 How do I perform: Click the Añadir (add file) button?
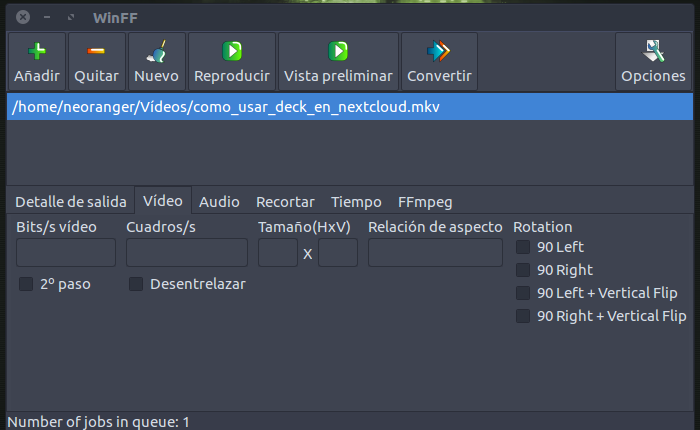[x=37, y=62]
